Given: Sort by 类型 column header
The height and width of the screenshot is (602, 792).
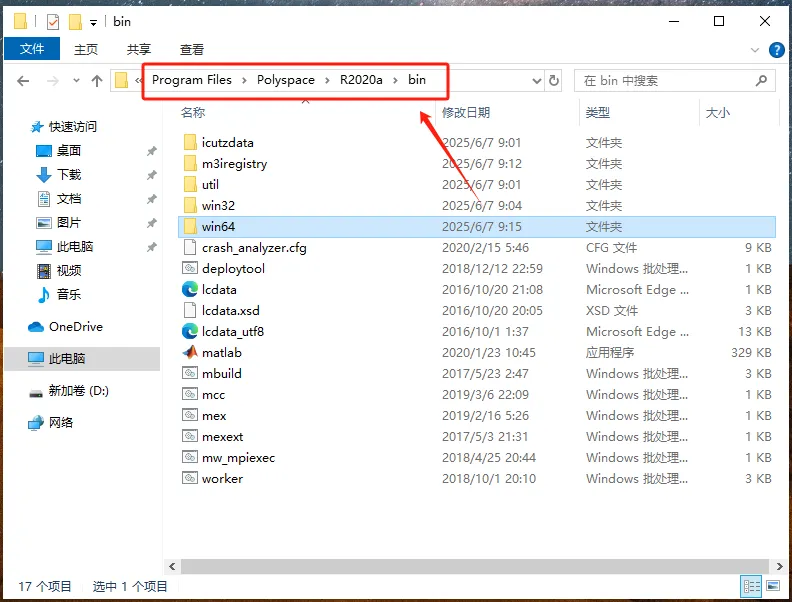Looking at the screenshot, I should click(x=598, y=112).
